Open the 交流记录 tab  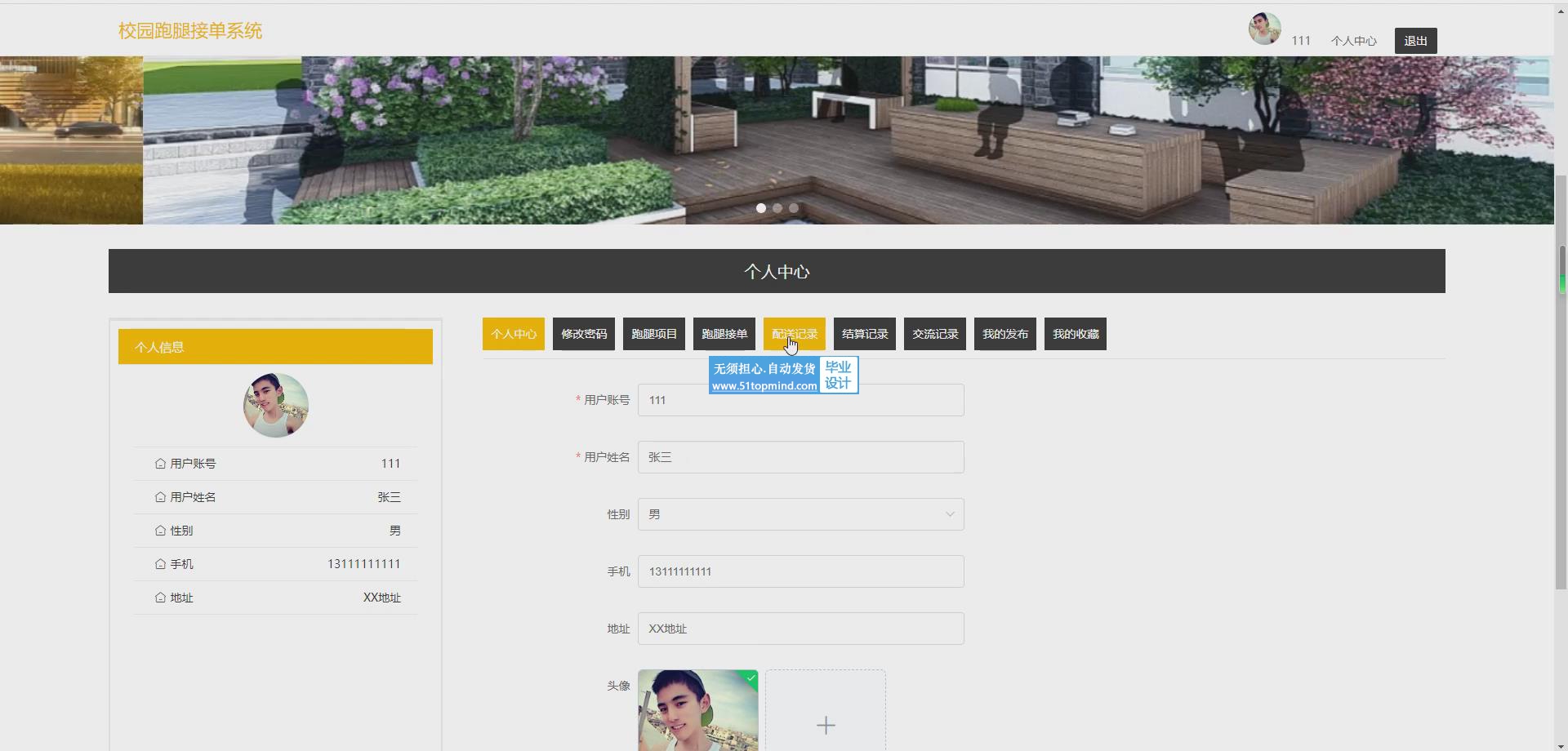point(935,334)
